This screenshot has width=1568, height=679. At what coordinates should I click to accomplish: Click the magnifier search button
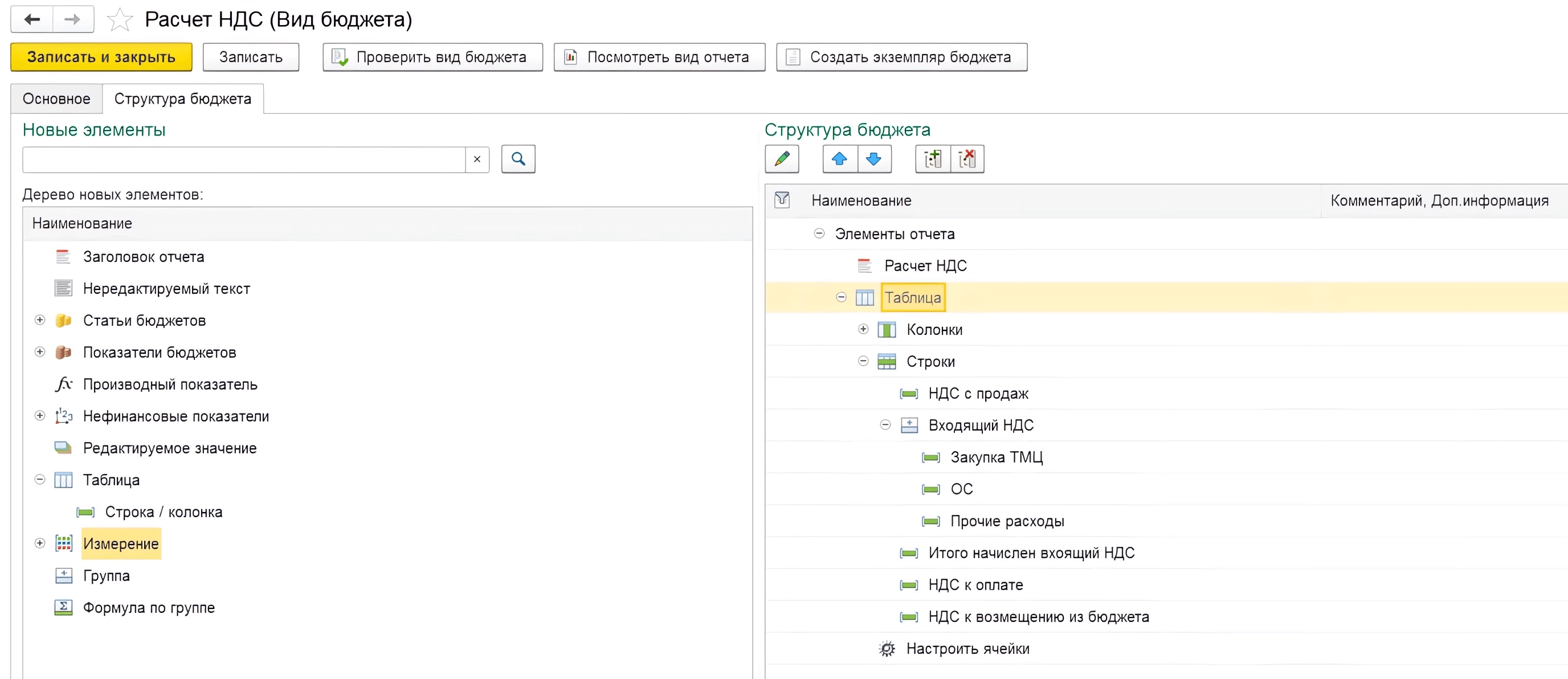518,159
